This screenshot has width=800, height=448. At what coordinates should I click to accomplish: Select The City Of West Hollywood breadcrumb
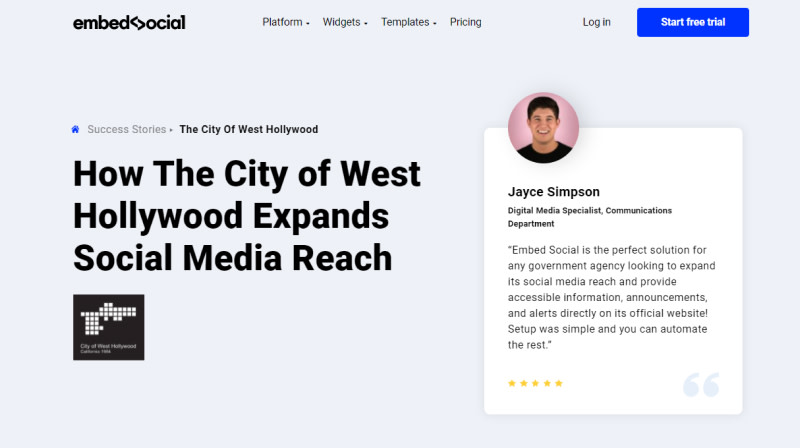pos(248,130)
